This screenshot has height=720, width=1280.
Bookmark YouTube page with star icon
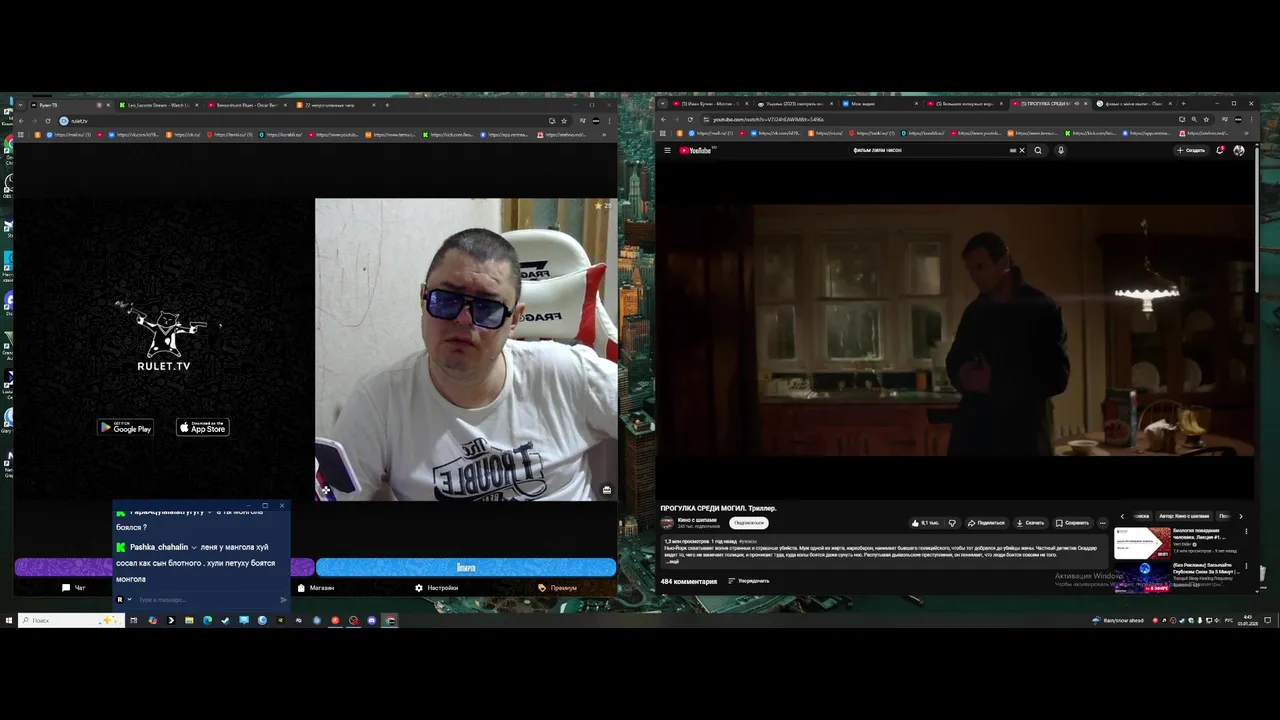(1206, 120)
